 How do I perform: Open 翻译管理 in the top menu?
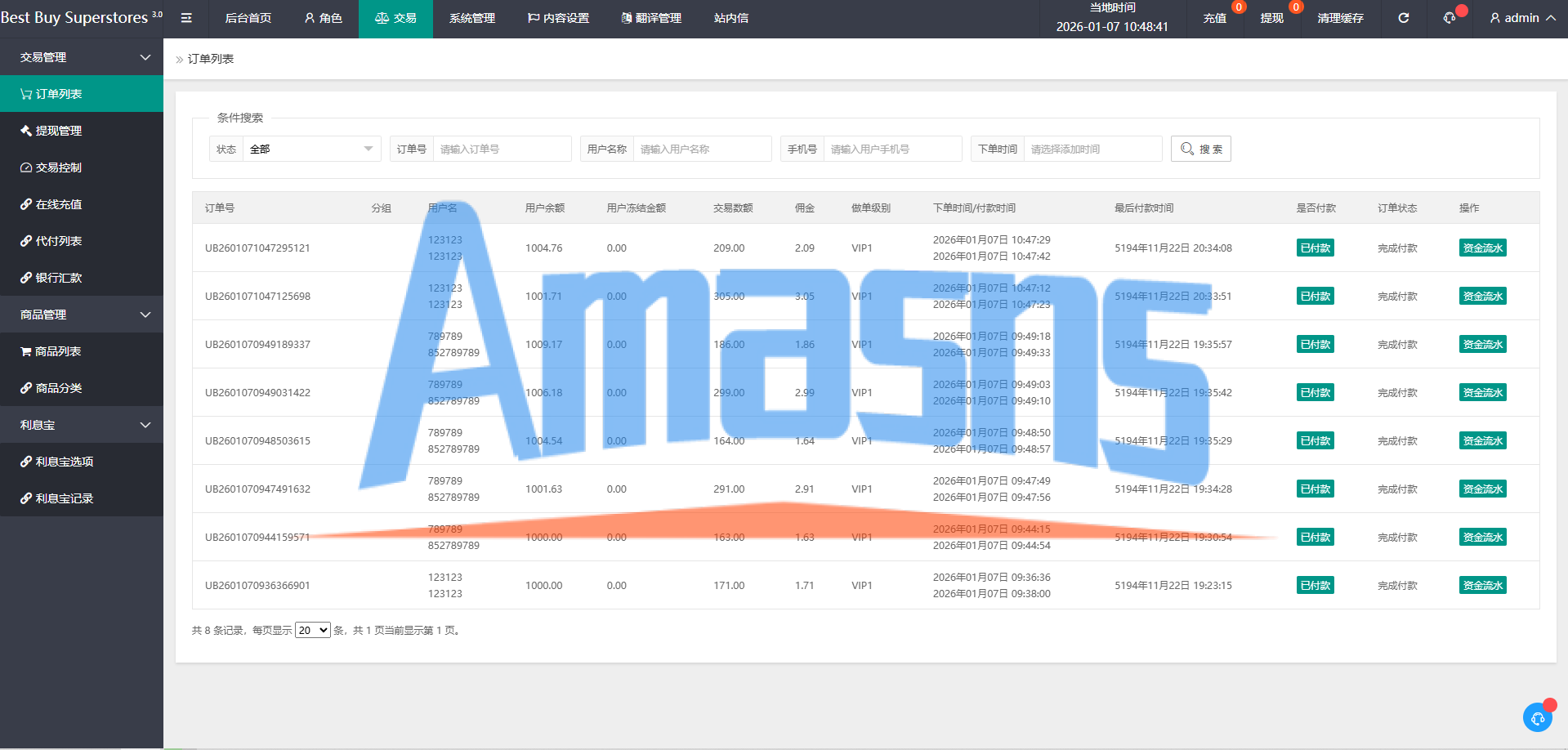click(x=651, y=18)
